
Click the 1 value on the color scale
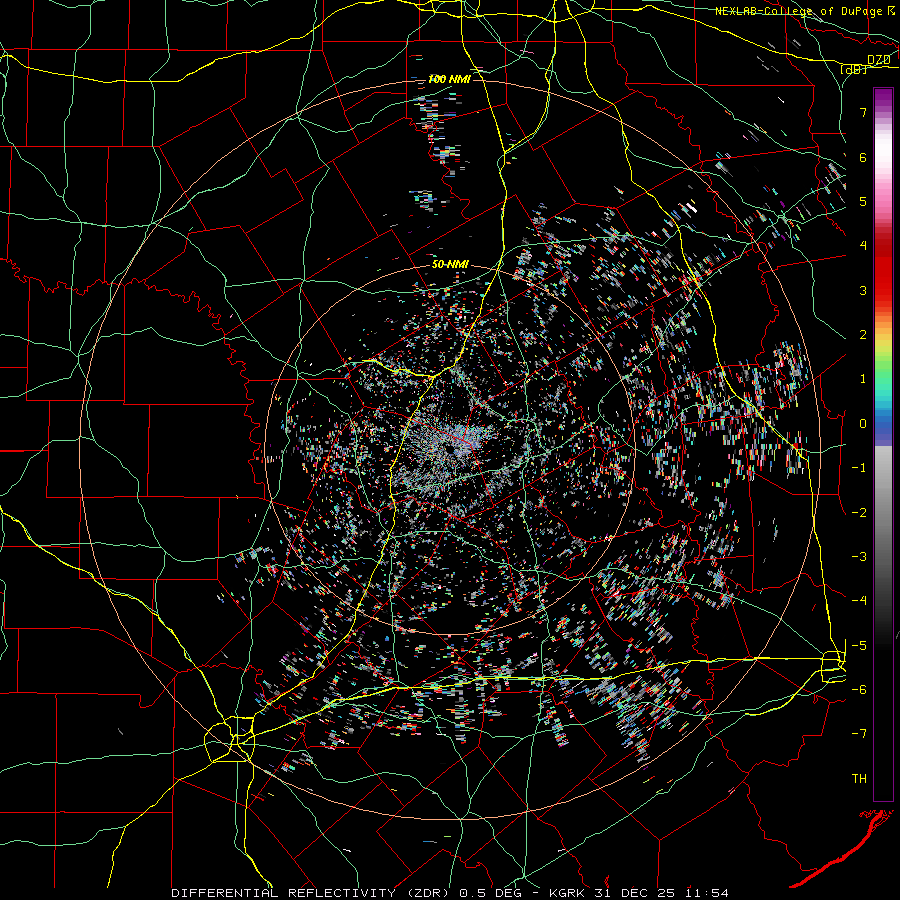click(x=863, y=379)
